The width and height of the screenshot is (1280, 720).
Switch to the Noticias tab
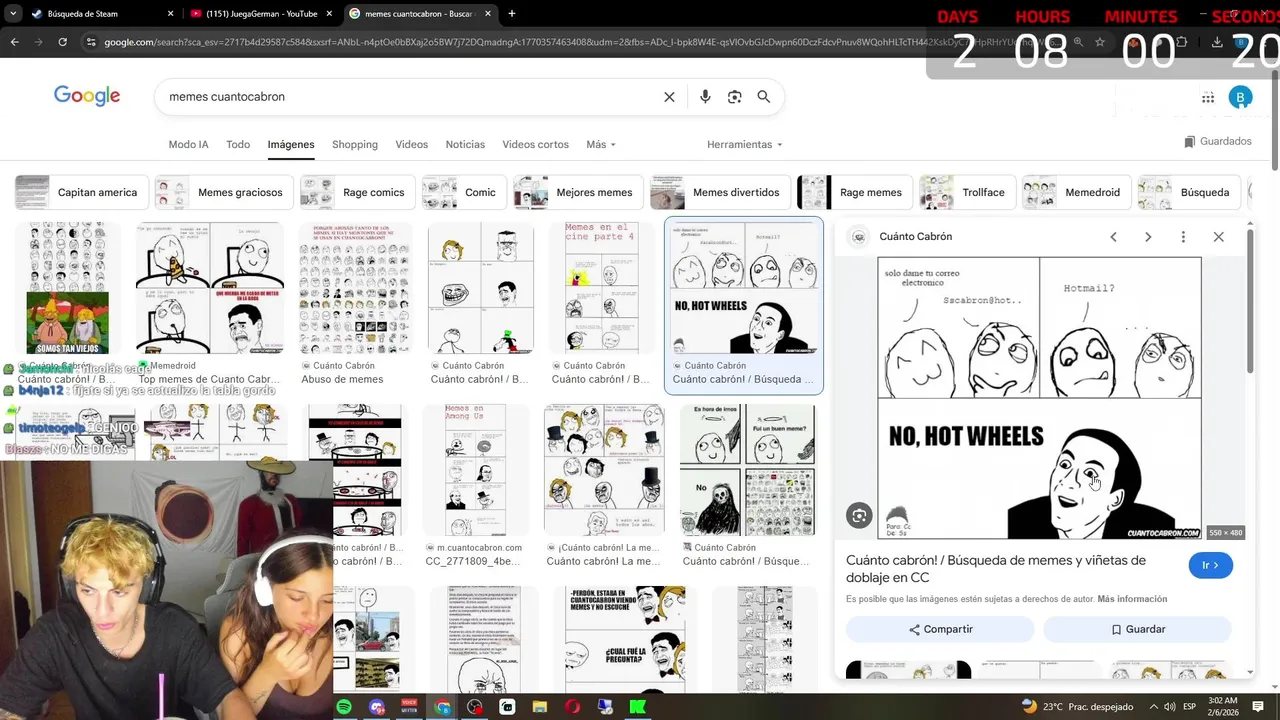[465, 145]
